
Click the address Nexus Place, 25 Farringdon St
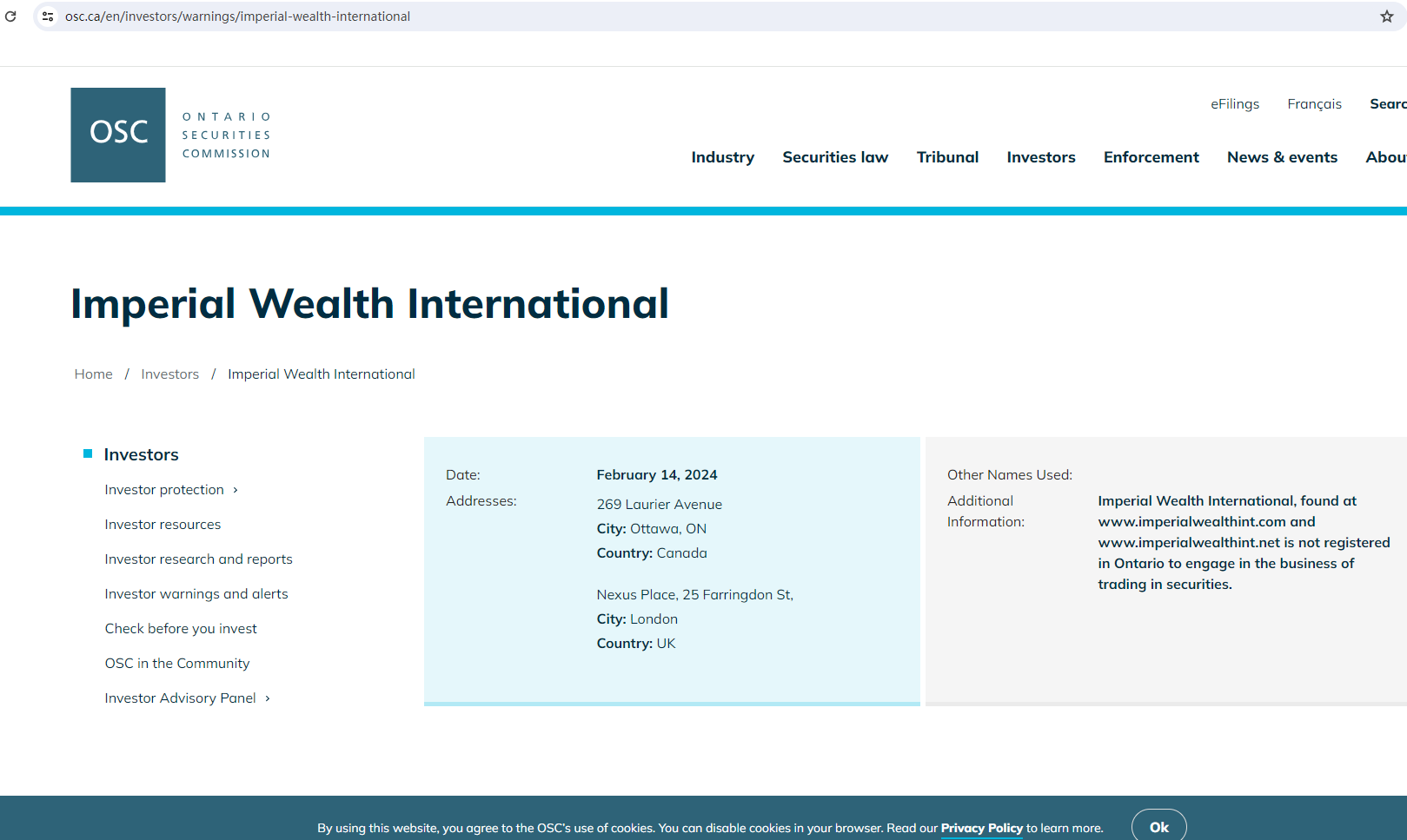coord(695,595)
